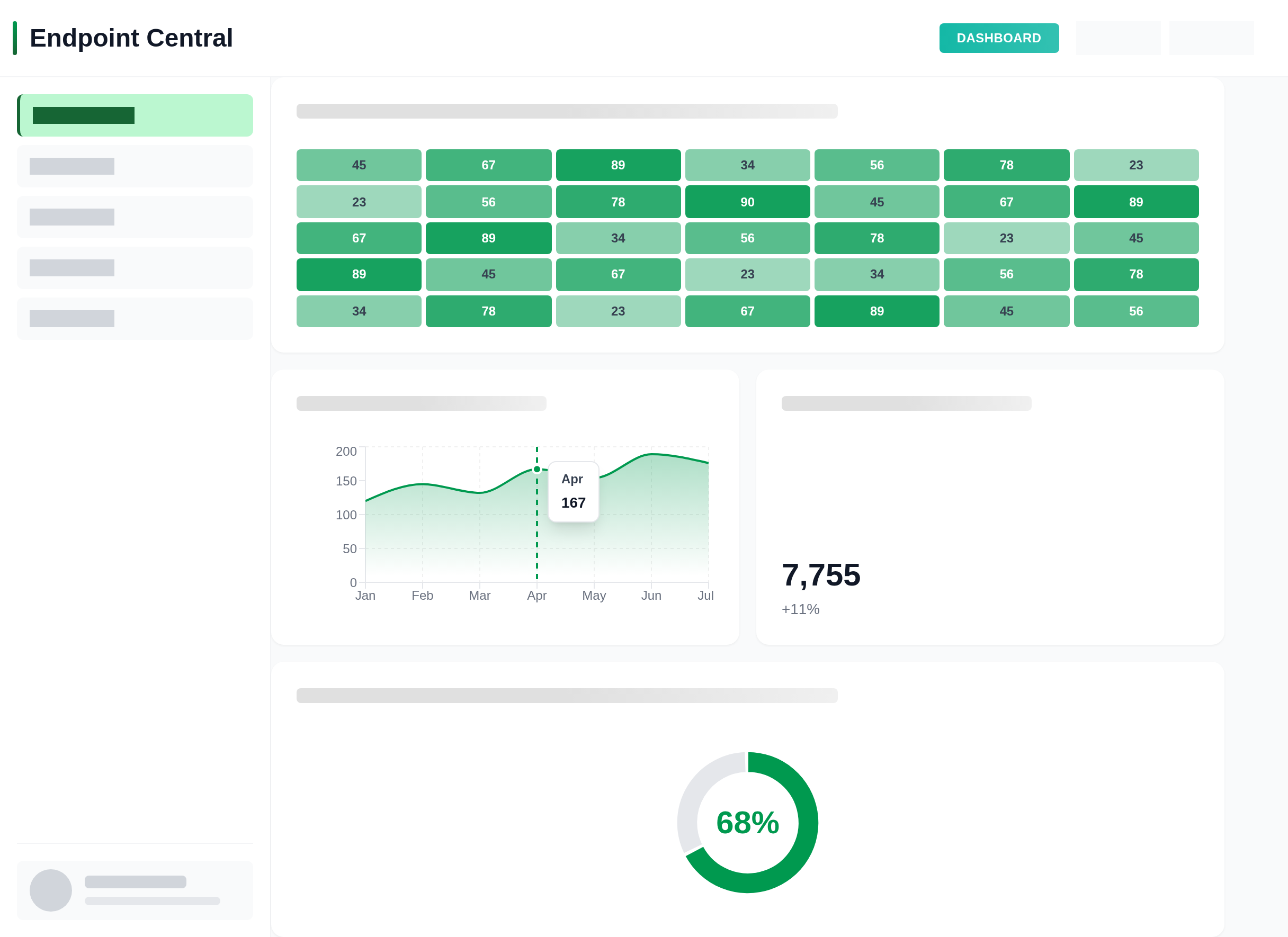Click the bottom-right heatmap cell showing 56

pos(1136,311)
